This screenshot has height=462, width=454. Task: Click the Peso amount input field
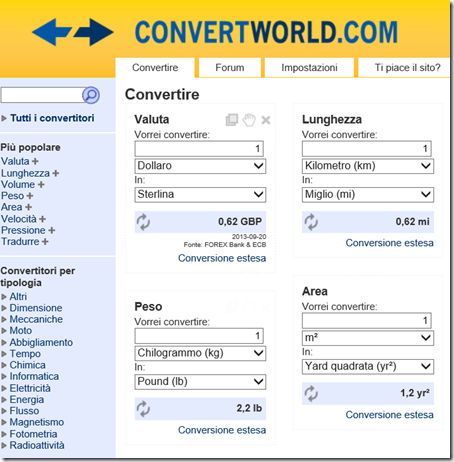coord(199,336)
